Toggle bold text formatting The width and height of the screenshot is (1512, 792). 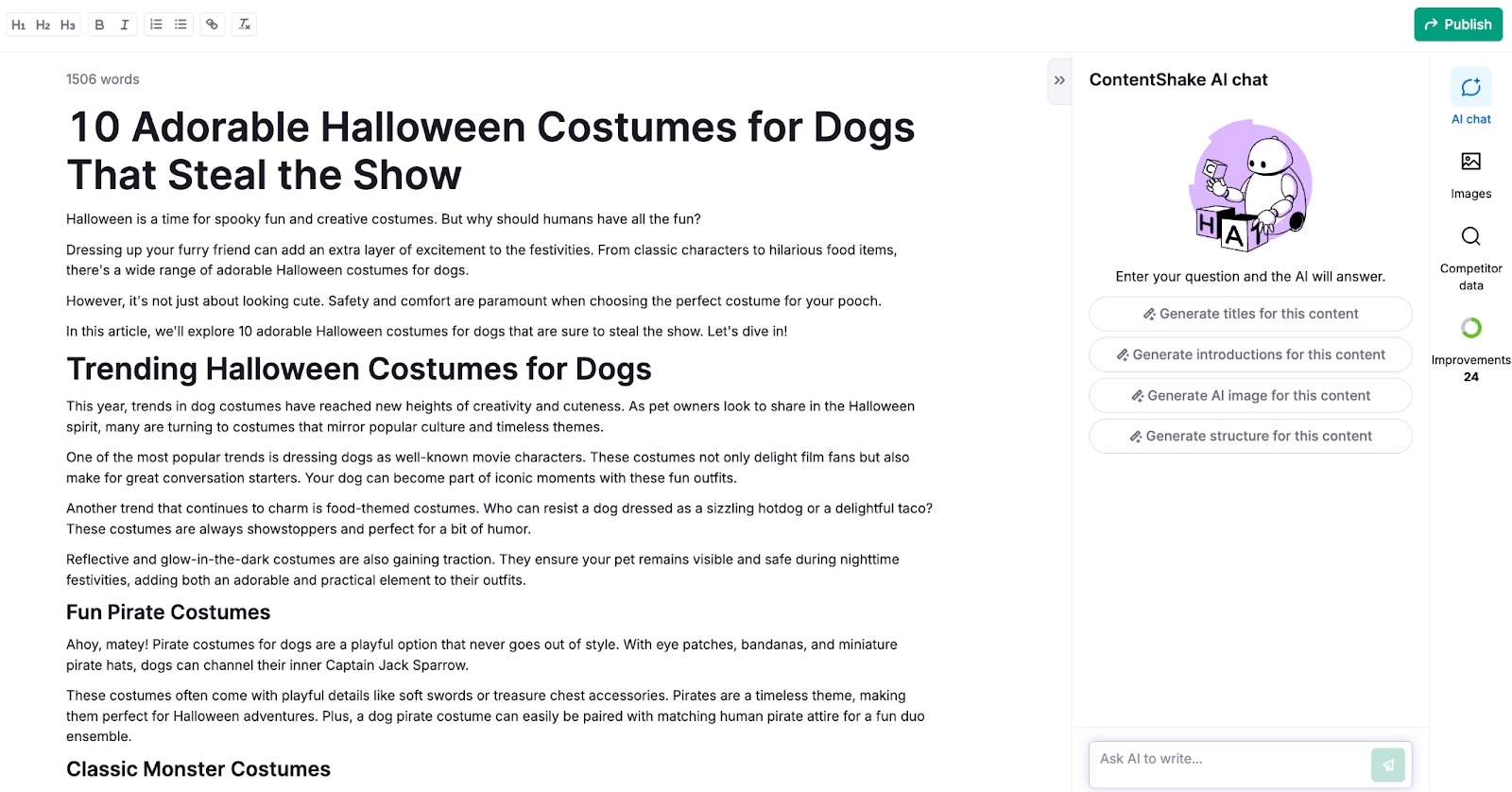point(99,25)
